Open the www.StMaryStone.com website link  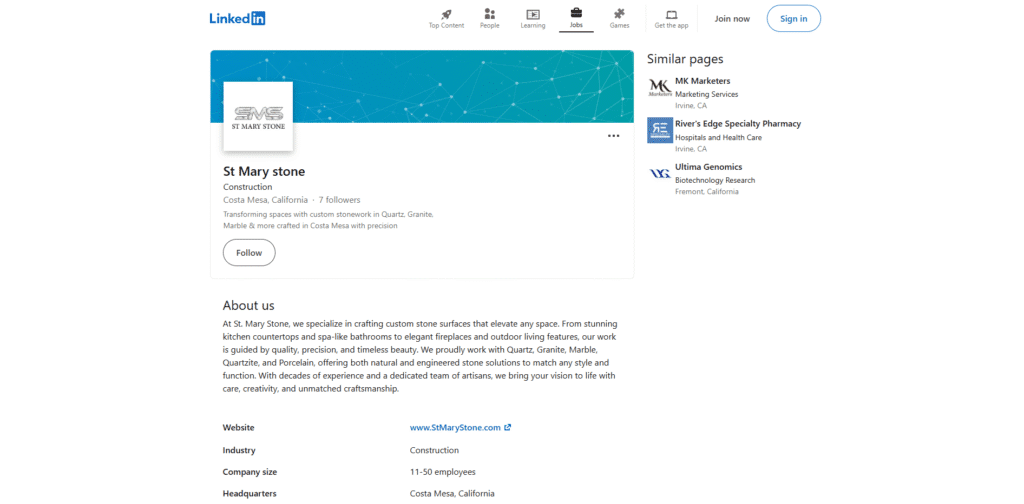click(x=455, y=427)
